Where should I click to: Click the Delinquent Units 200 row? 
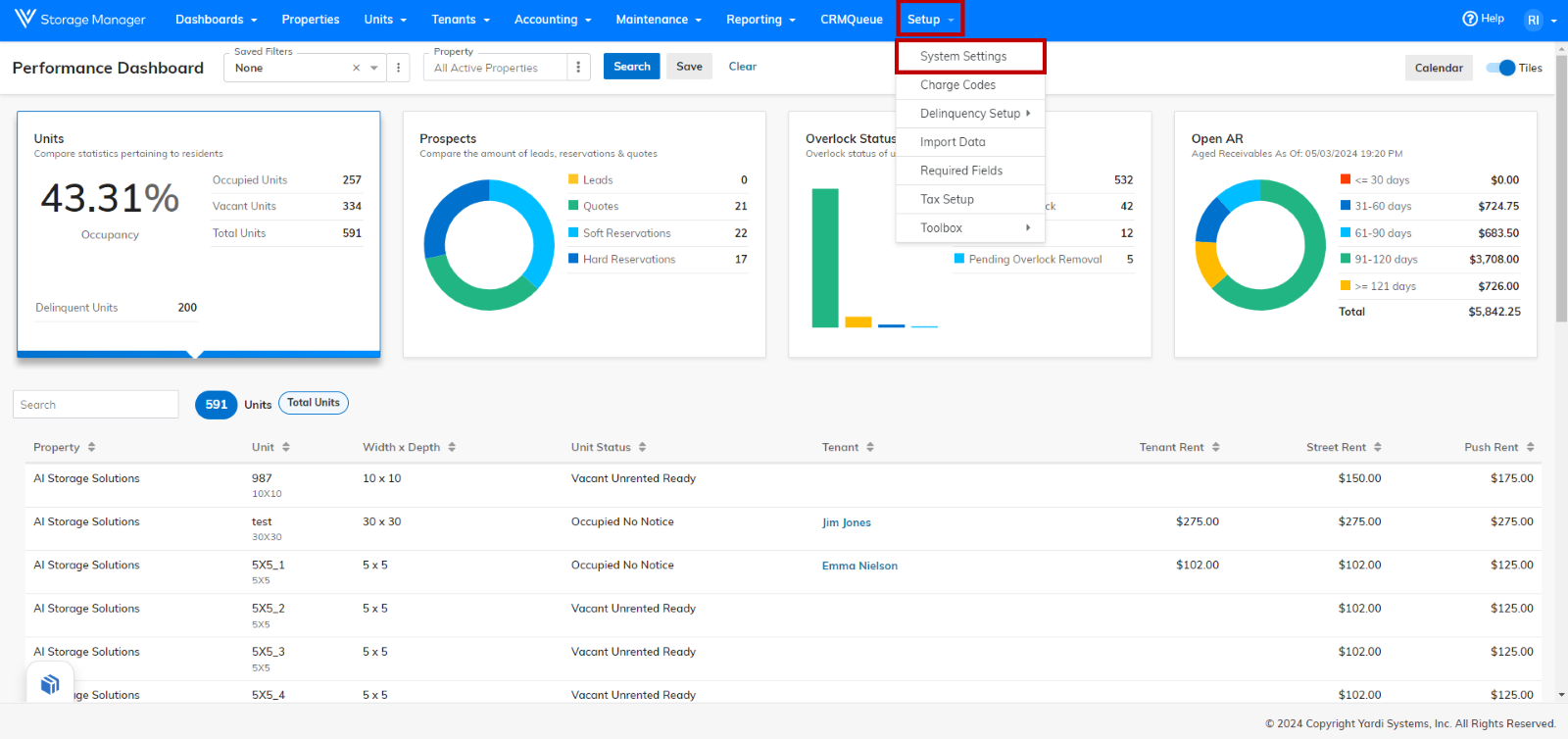point(117,308)
